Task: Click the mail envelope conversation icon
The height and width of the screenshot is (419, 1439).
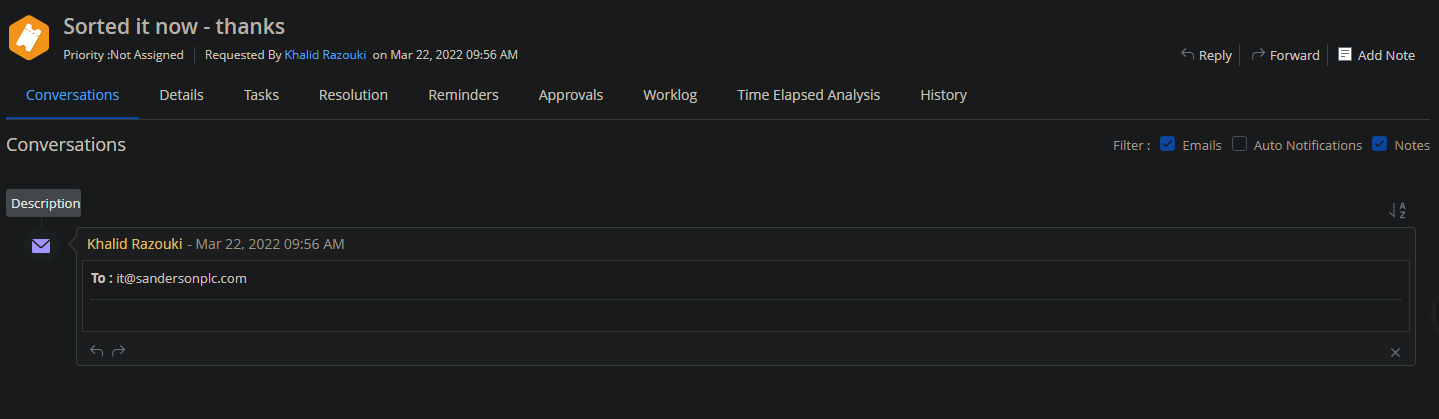Action: (41, 246)
